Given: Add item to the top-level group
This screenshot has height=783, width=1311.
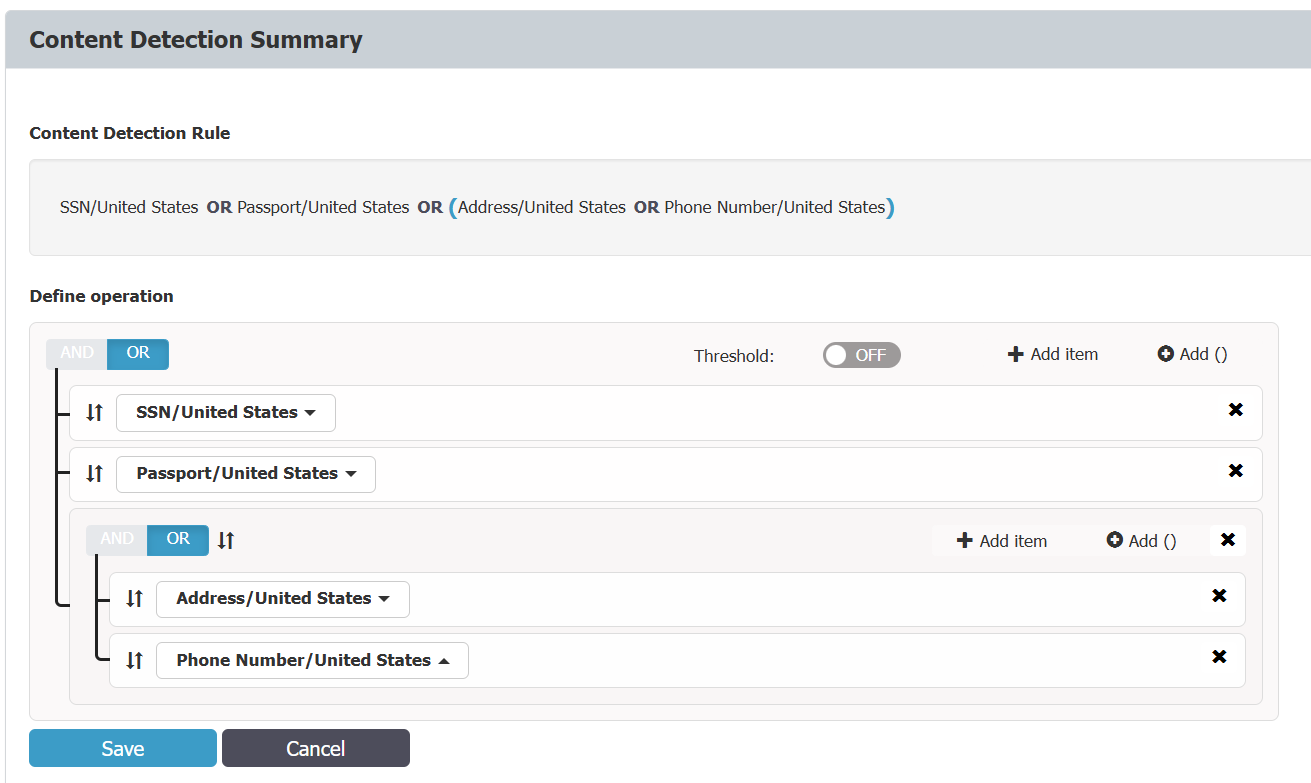Looking at the screenshot, I should (x=1053, y=354).
